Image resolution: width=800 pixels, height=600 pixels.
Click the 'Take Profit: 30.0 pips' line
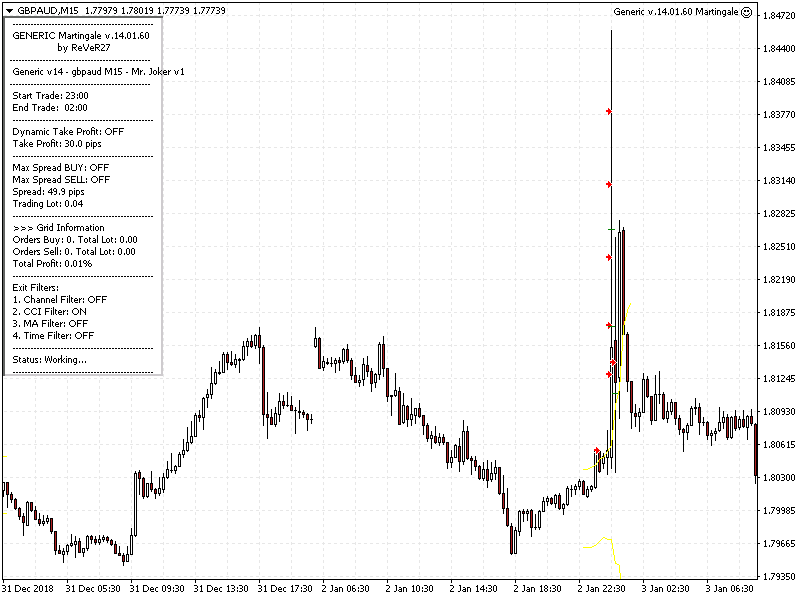point(57,144)
